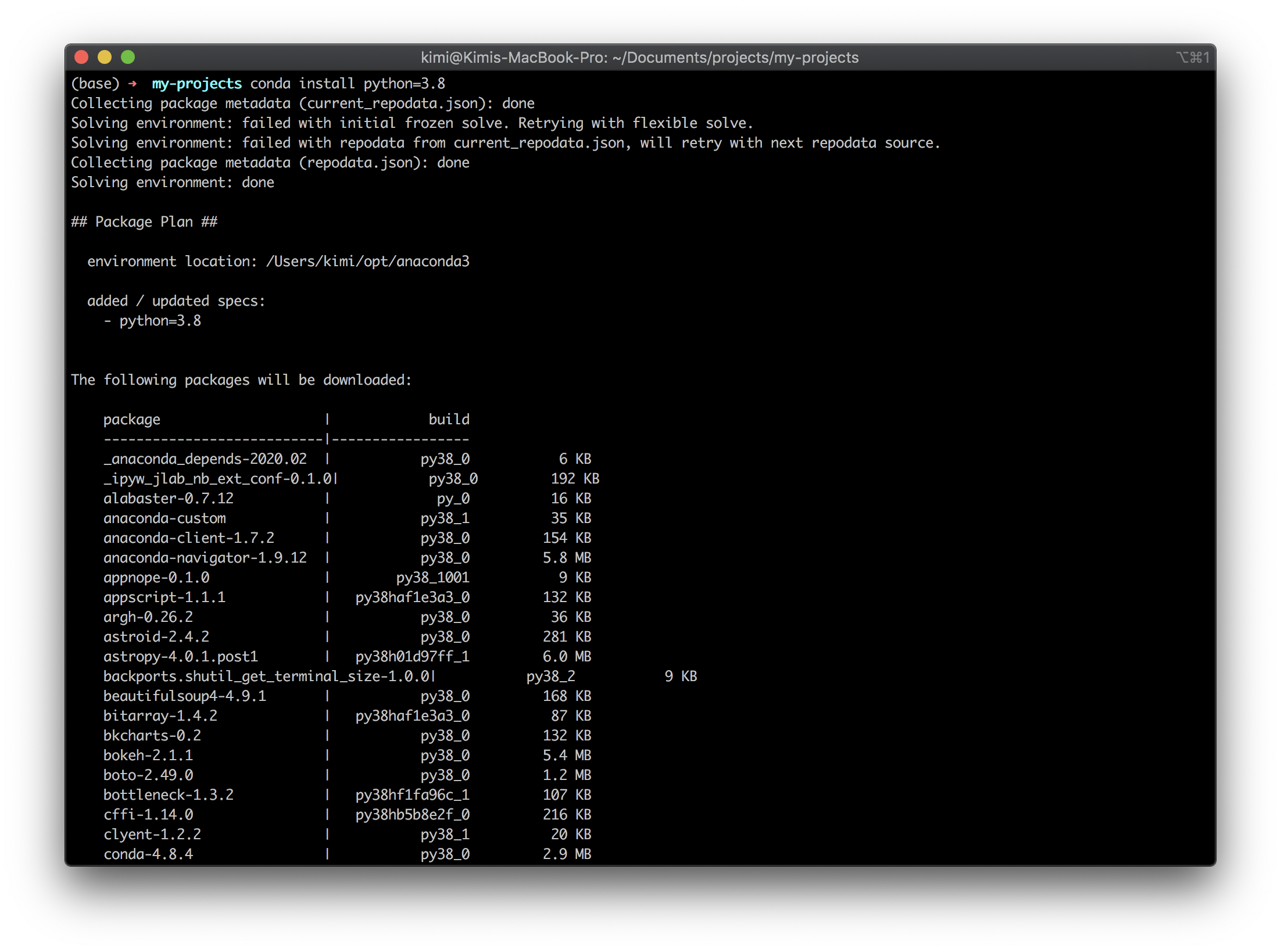Click the 'bitarray-1.4.2' package name

tap(160, 716)
